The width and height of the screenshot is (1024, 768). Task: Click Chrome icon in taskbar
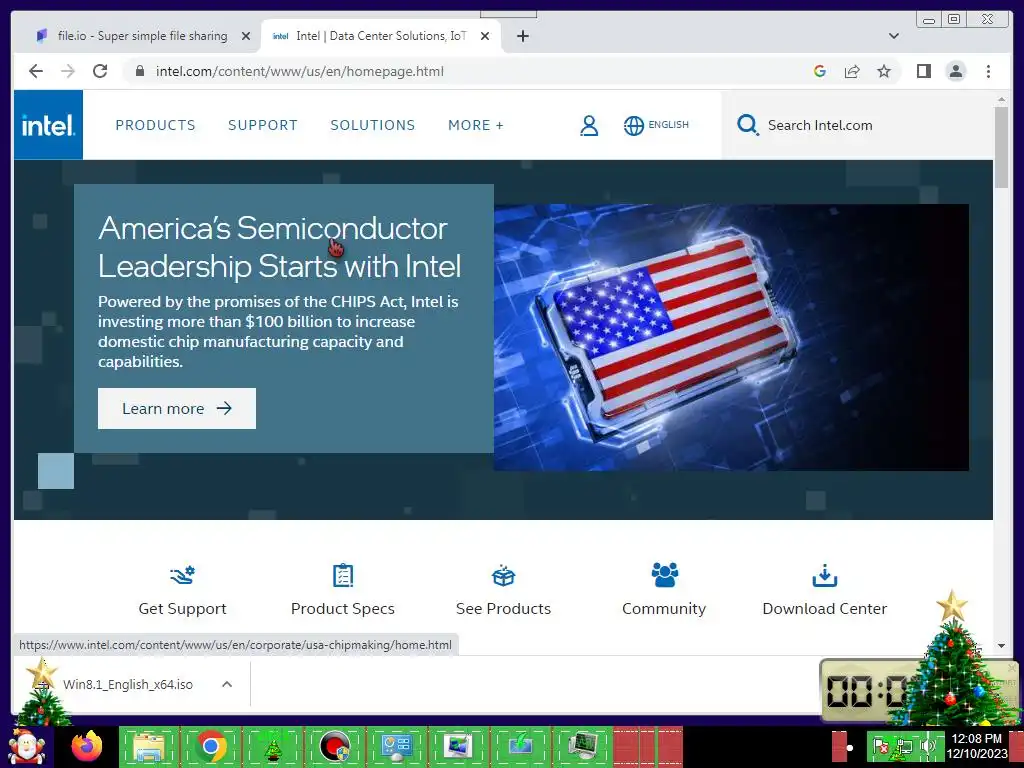(x=211, y=746)
